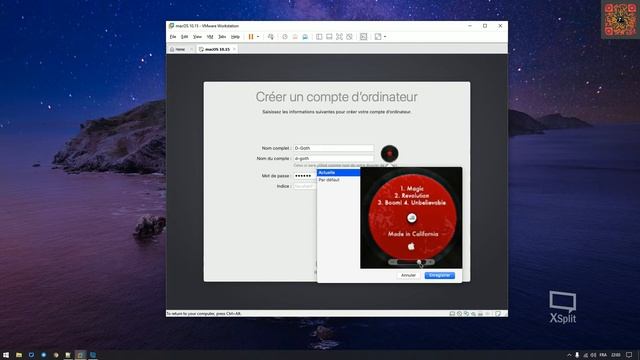Click the large red vinyl picture preview

click(x=411, y=217)
